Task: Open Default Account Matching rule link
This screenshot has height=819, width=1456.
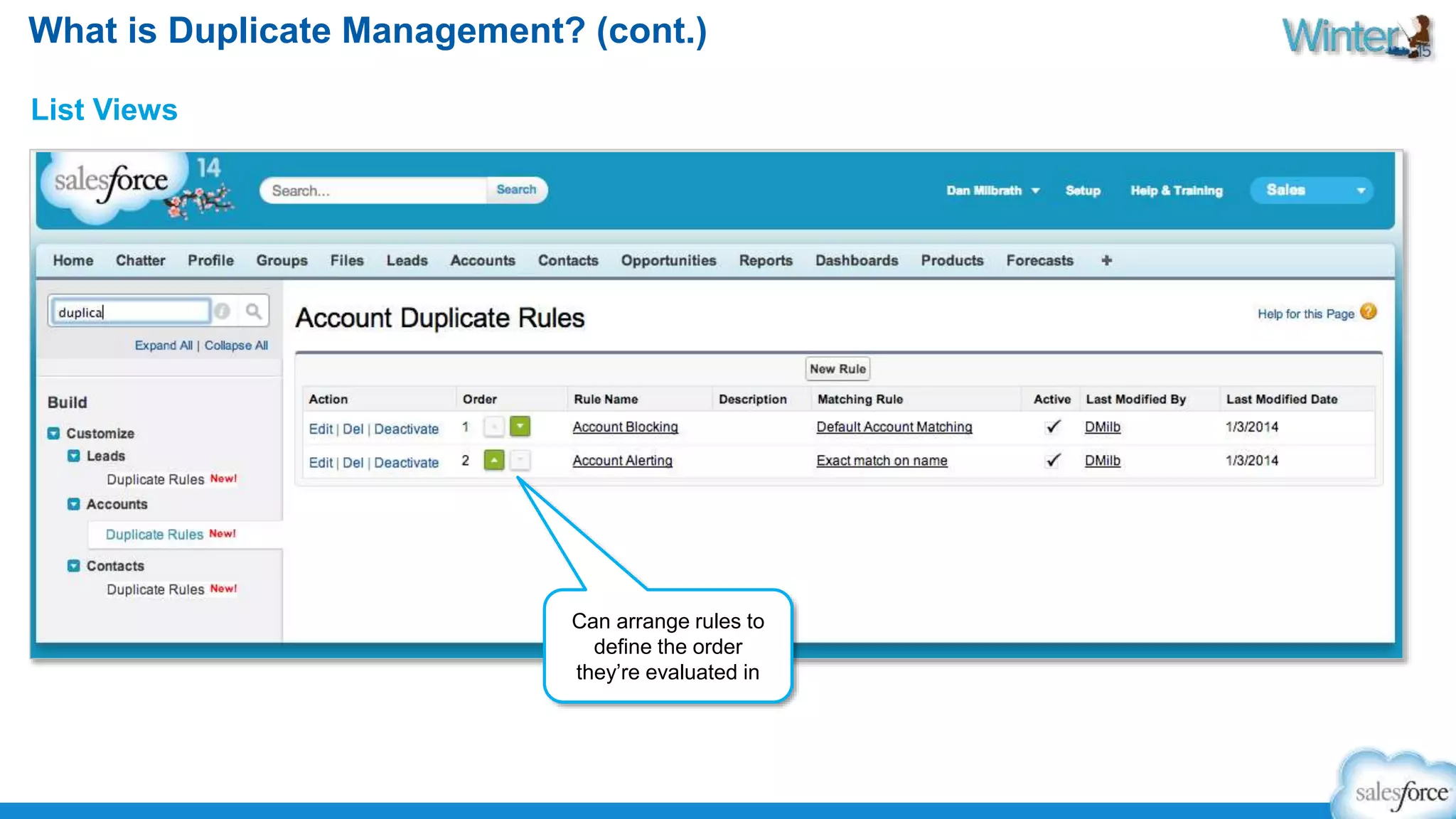Action: [x=894, y=427]
